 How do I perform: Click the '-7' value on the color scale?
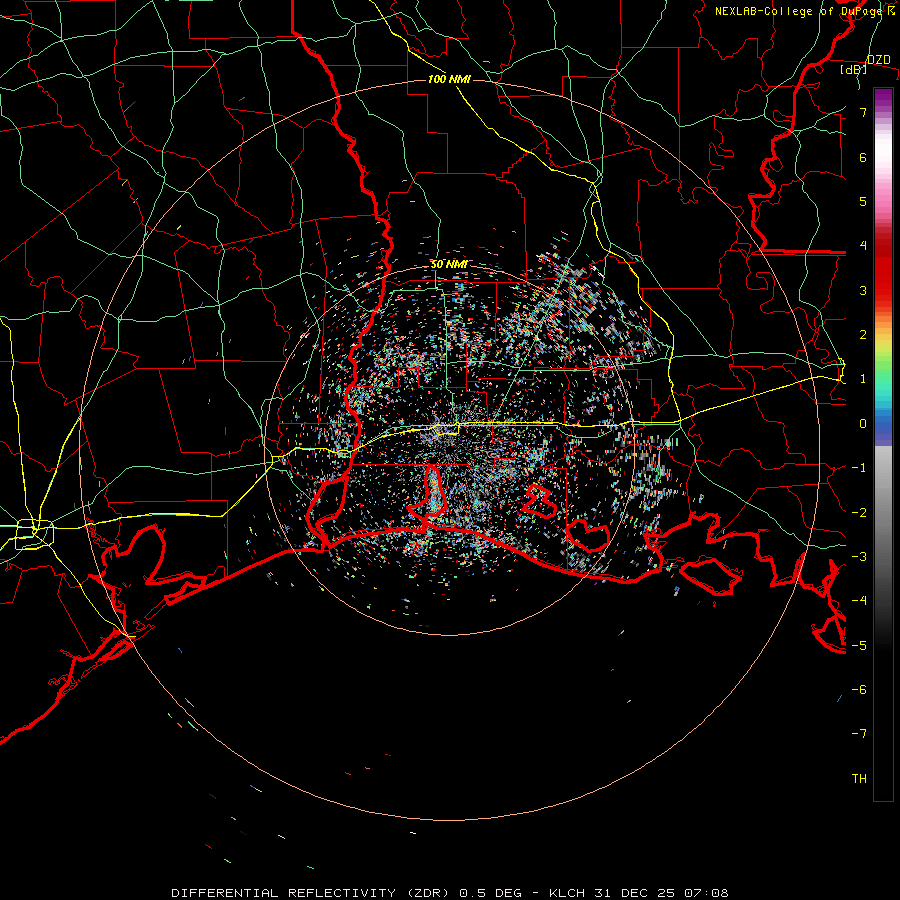click(859, 734)
